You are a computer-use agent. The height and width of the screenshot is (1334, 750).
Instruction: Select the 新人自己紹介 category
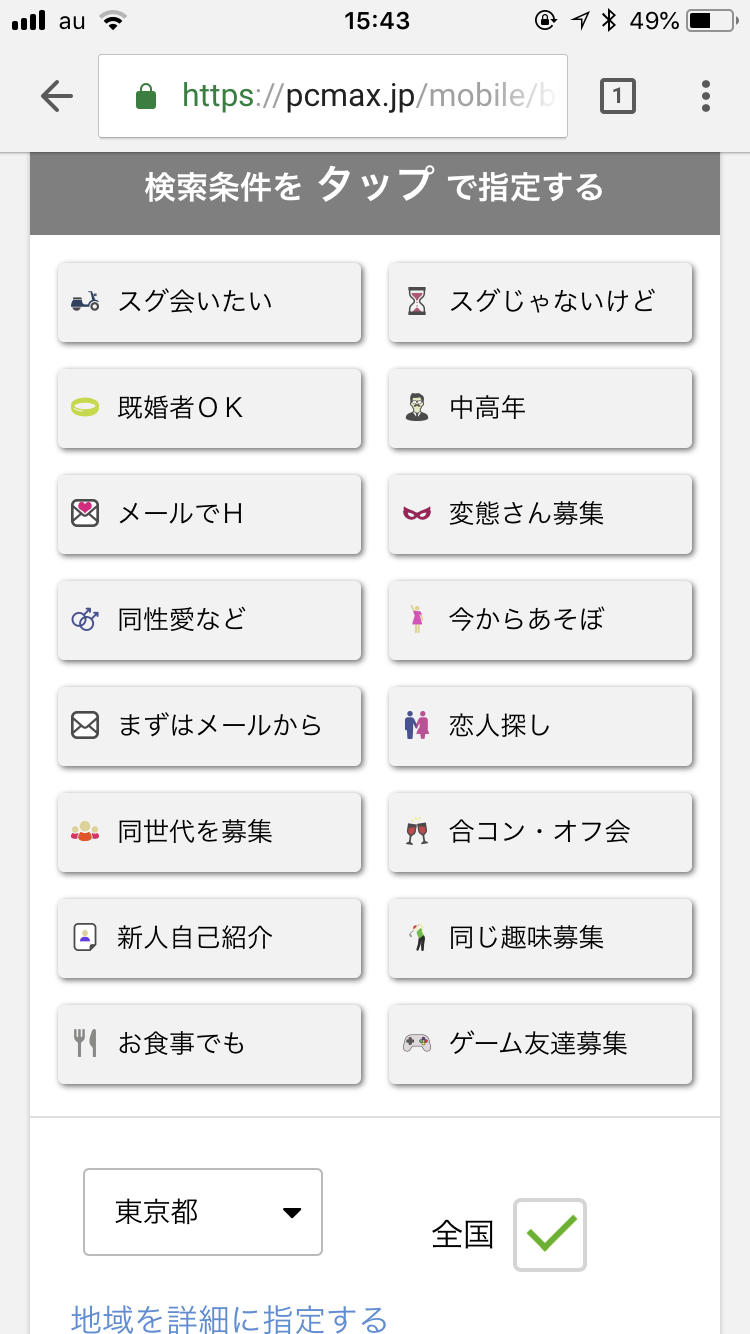(209, 938)
